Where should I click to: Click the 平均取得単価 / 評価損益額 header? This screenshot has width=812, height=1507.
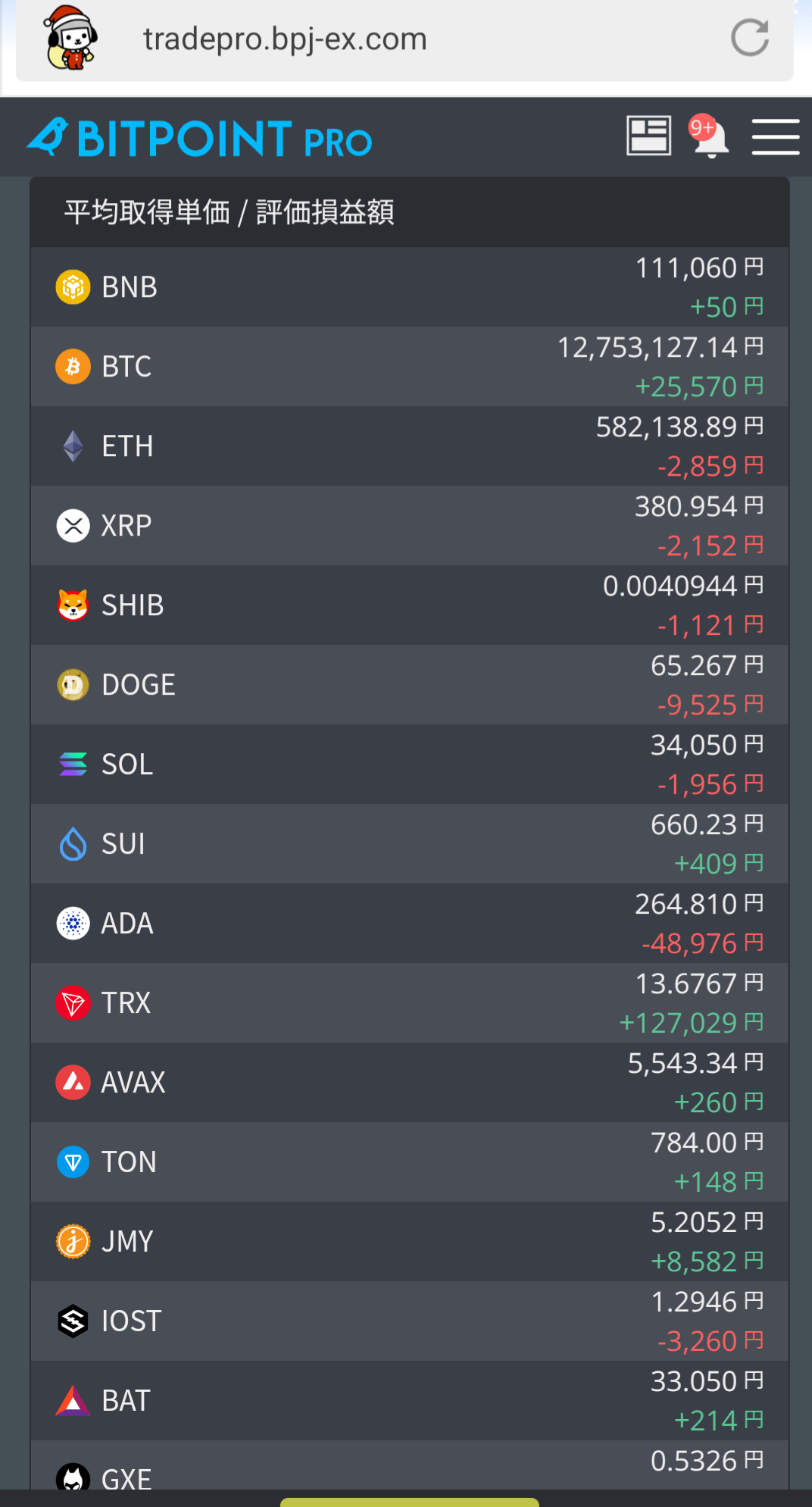(229, 212)
